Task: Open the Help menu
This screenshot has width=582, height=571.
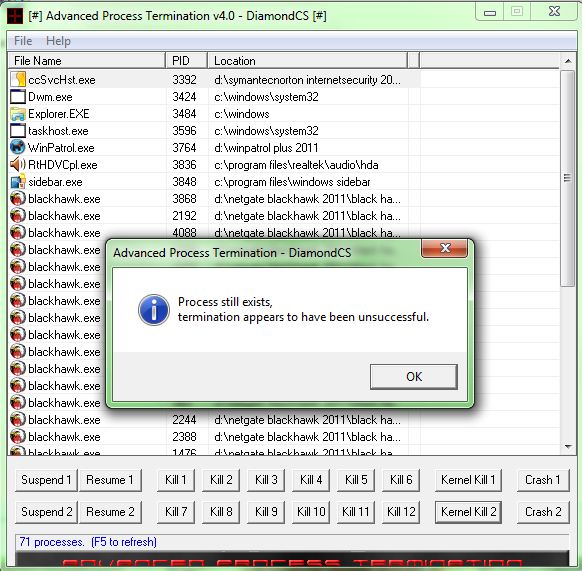Action: (x=58, y=41)
